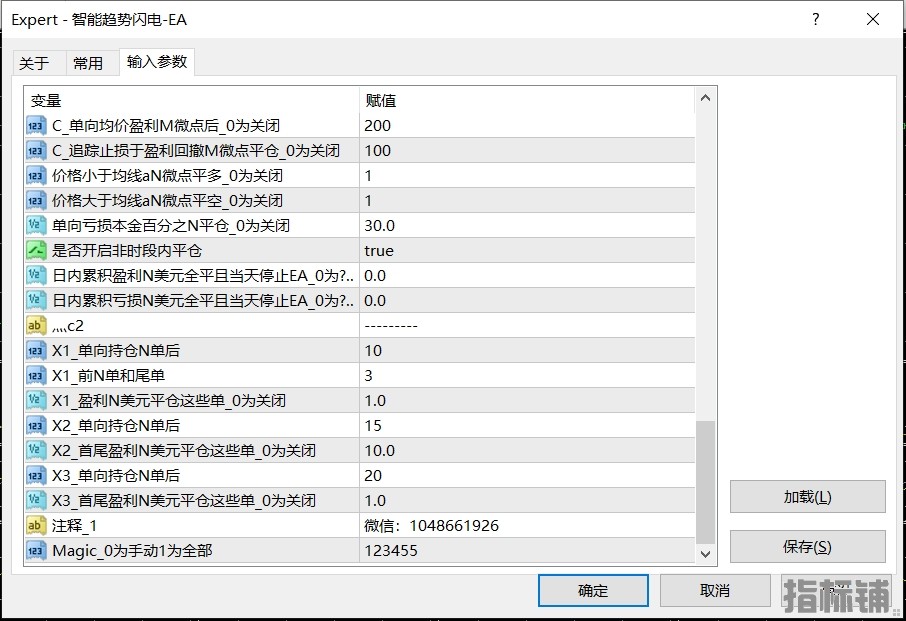Click scrollbar up arrow in parameter list
The height and width of the screenshot is (621, 906).
(705, 98)
